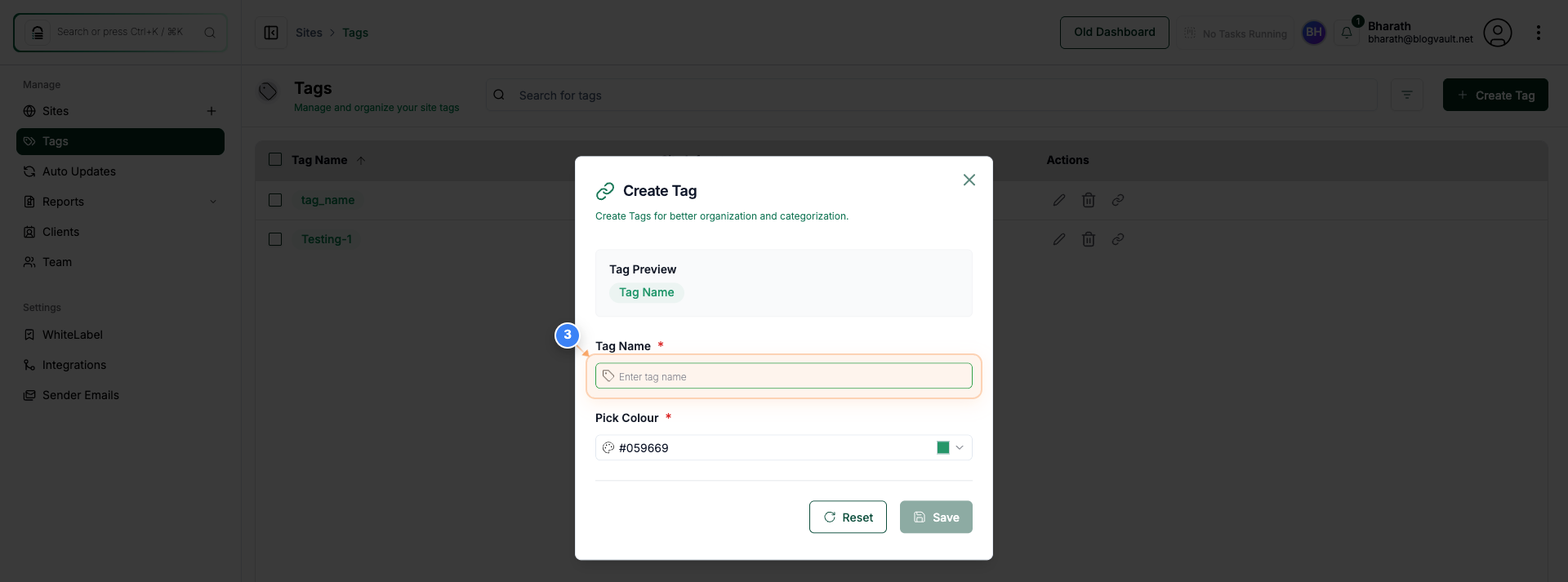Sort by Tag Name arrow
The image size is (1568, 582).
(x=361, y=160)
